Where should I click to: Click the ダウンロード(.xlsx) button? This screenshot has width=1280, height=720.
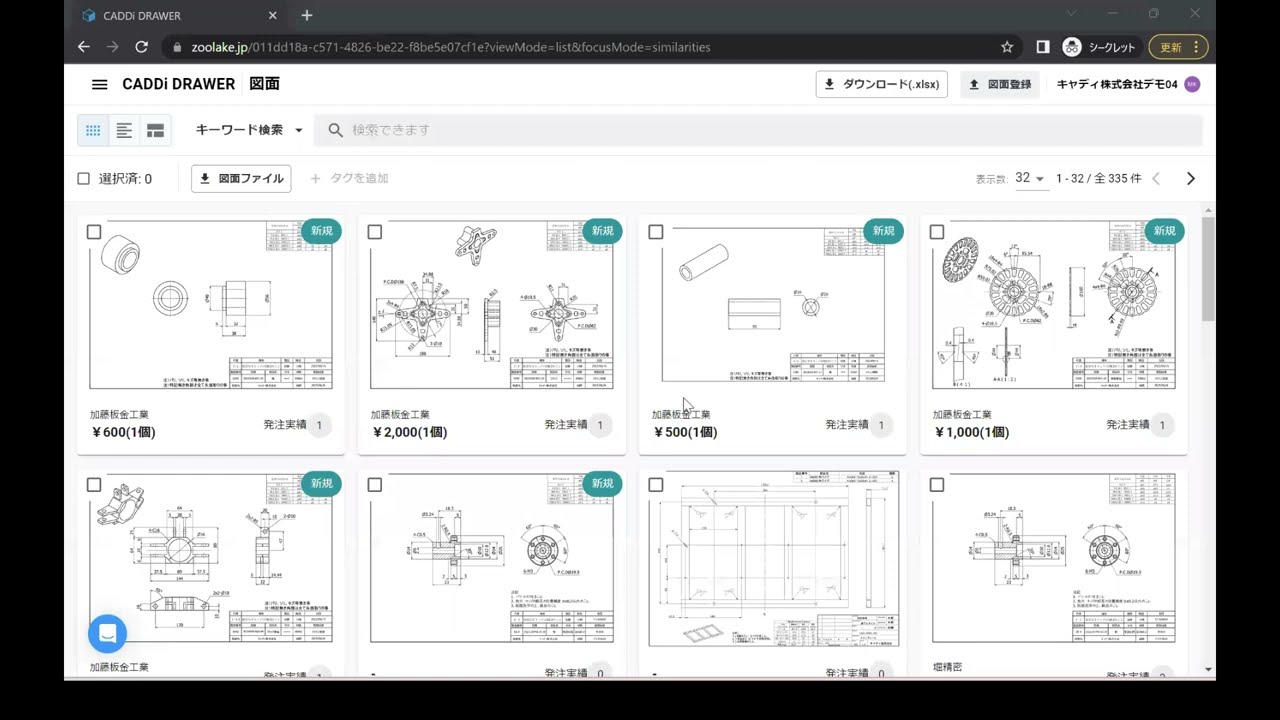[882, 84]
